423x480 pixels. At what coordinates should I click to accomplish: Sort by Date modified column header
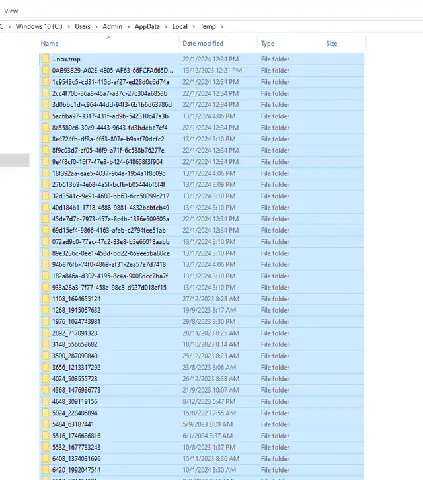(x=203, y=43)
